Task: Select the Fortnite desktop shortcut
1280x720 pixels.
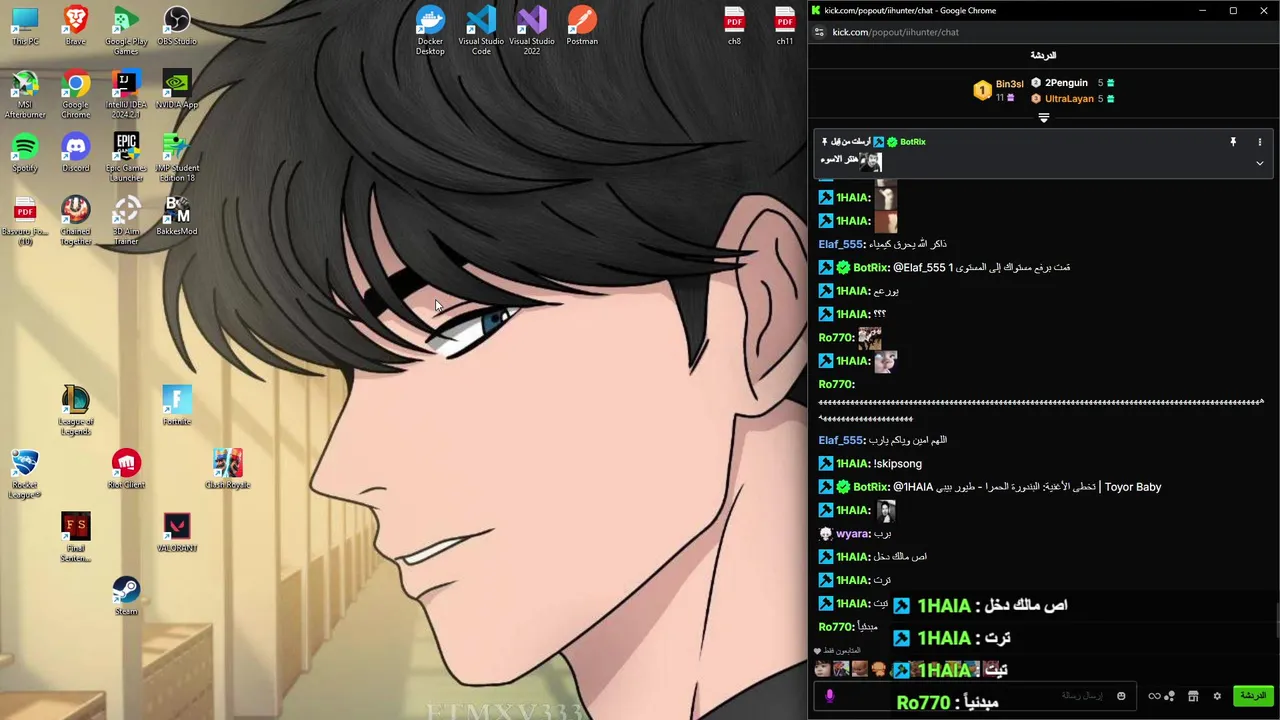Action: tap(177, 405)
